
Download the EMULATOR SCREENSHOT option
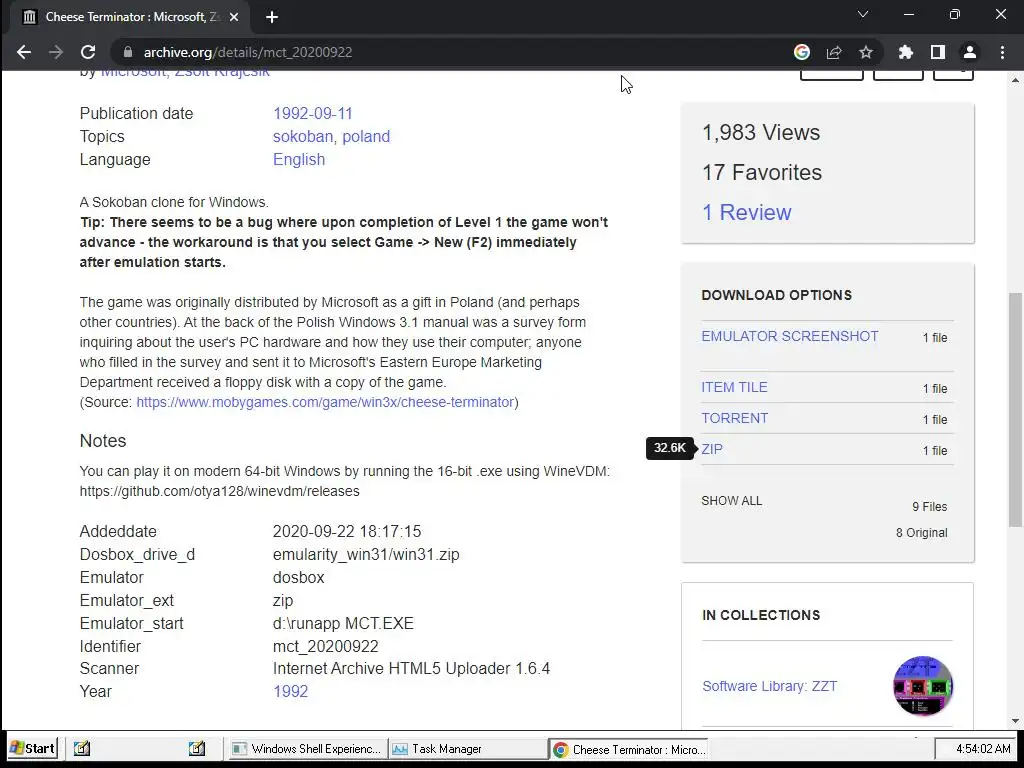click(x=790, y=336)
